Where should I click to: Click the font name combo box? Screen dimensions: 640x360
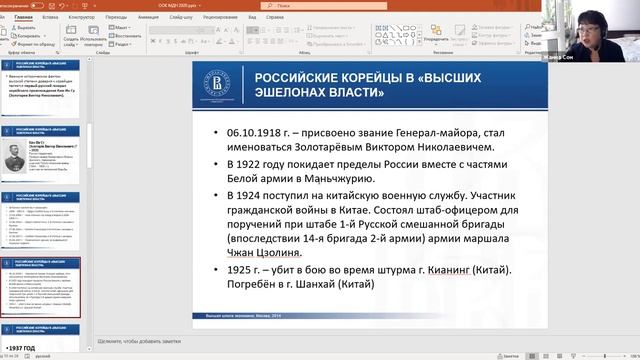[x=173, y=30]
